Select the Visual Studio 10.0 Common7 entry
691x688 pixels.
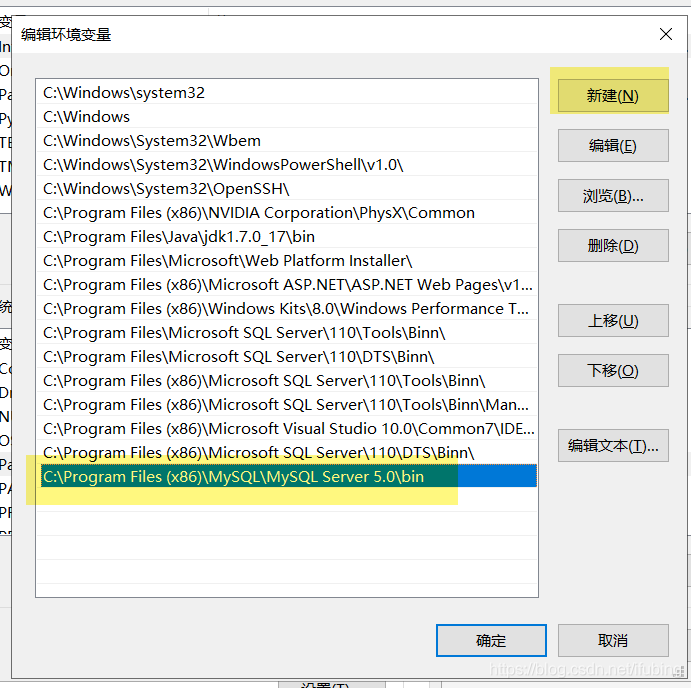pyautogui.click(x=287, y=428)
